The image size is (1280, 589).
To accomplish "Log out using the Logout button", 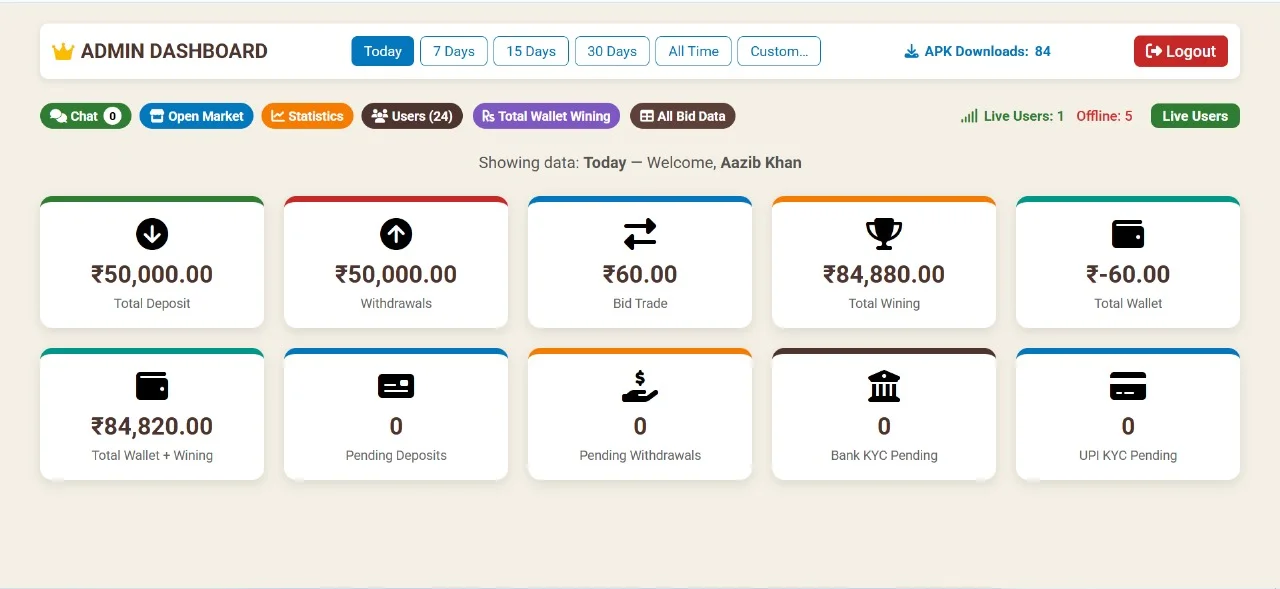I will click(1181, 51).
